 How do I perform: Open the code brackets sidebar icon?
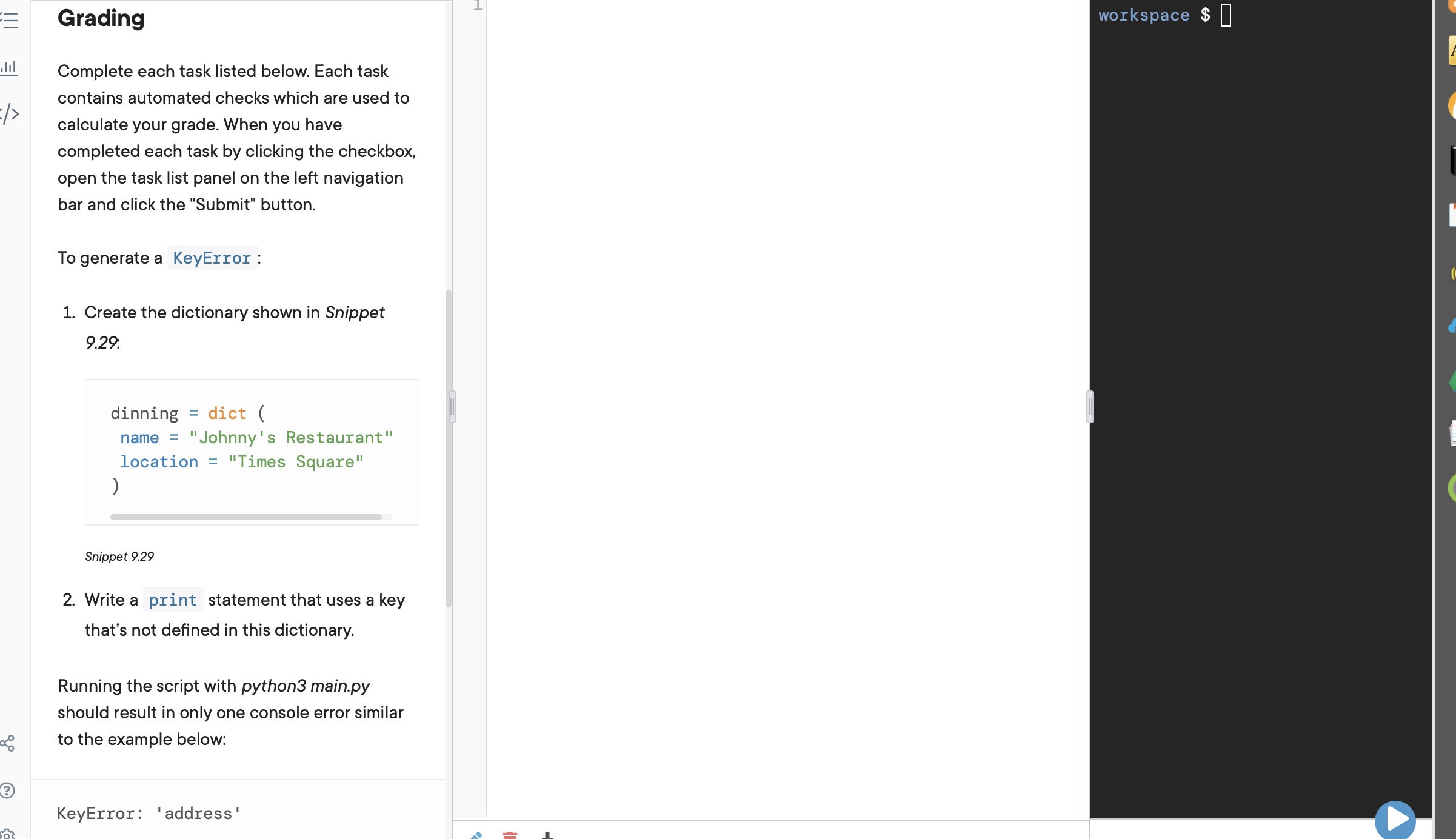(x=10, y=113)
